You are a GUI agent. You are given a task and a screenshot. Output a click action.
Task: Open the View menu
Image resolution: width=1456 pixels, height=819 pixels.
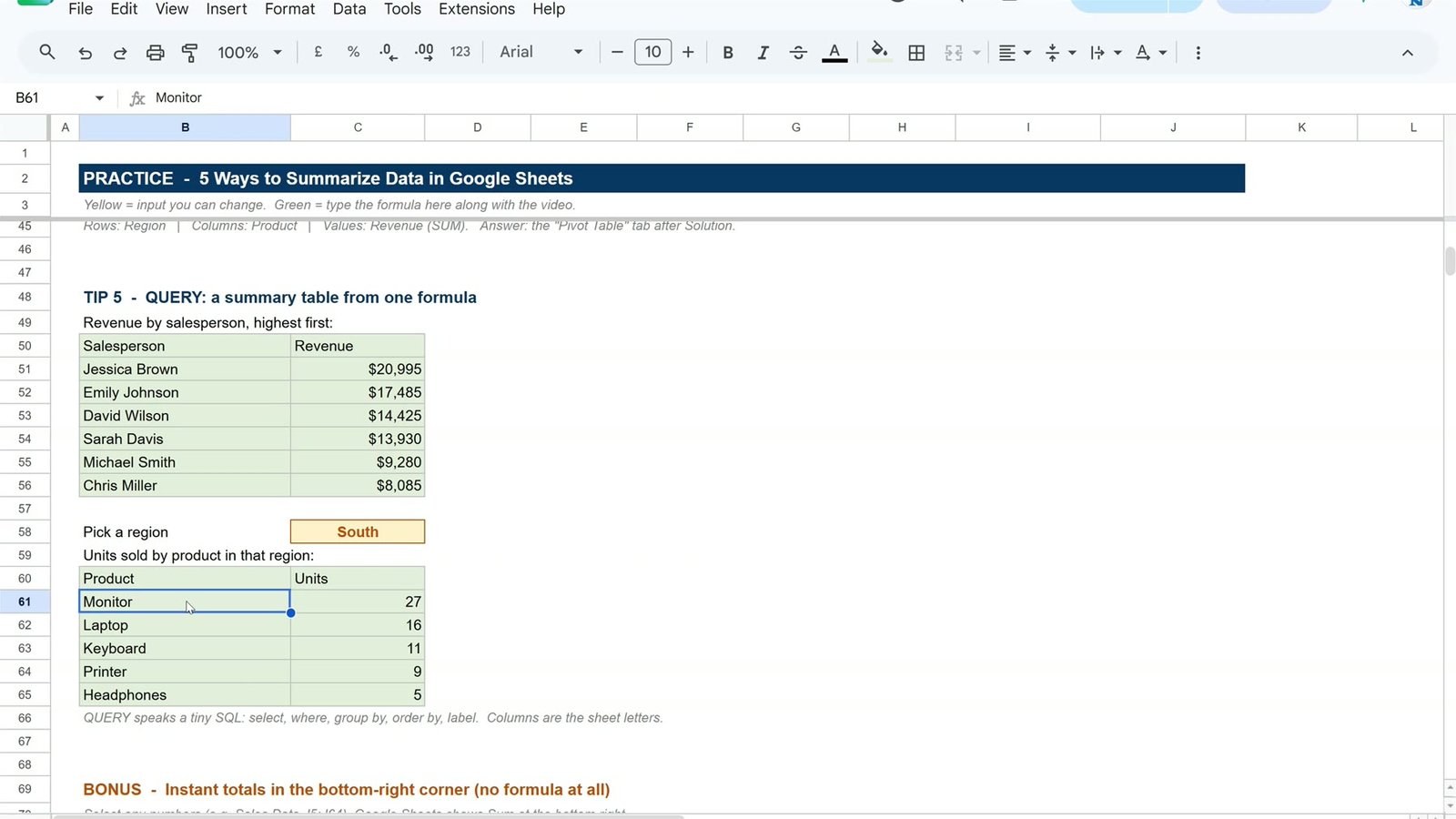172,9
